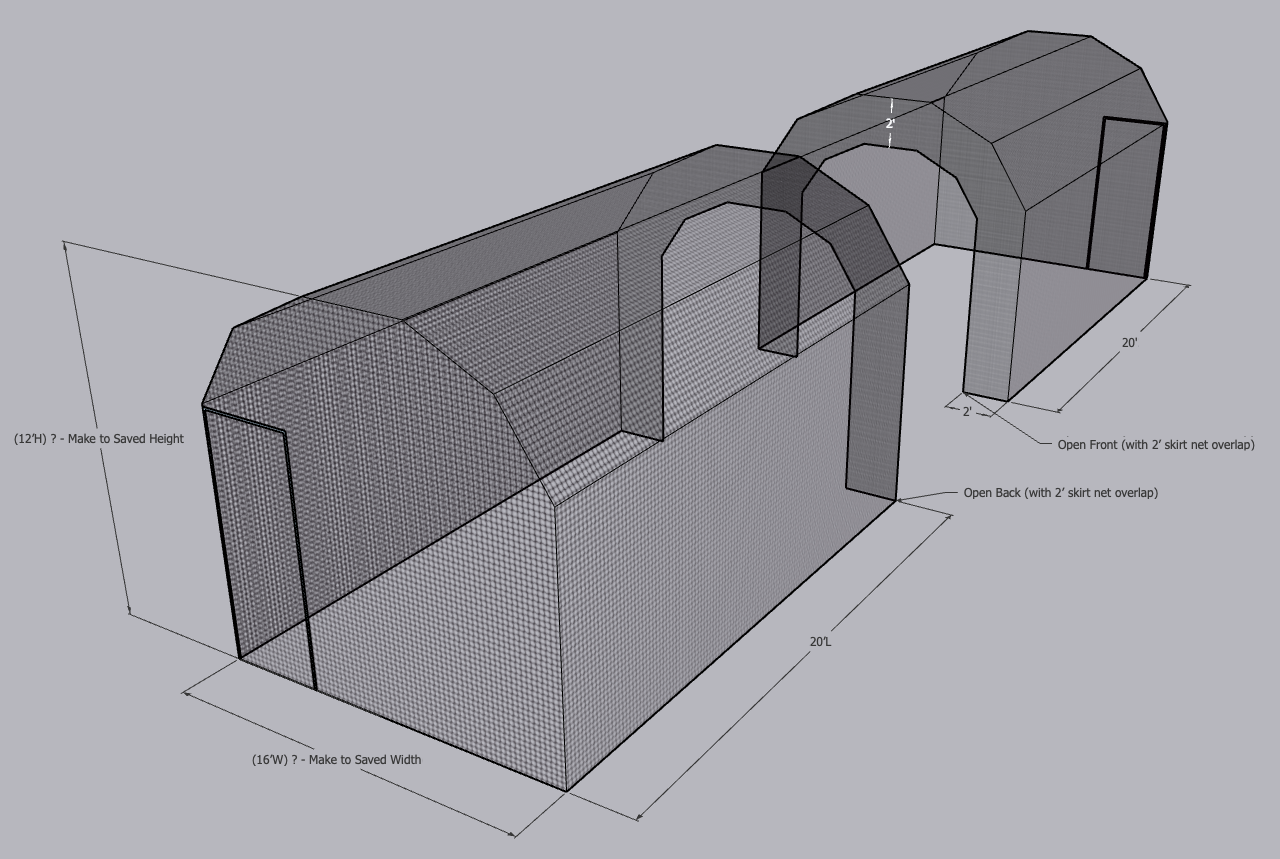
Task: Select the "Open Back" skirt net overlap annotation
Action: [x=1060, y=493]
